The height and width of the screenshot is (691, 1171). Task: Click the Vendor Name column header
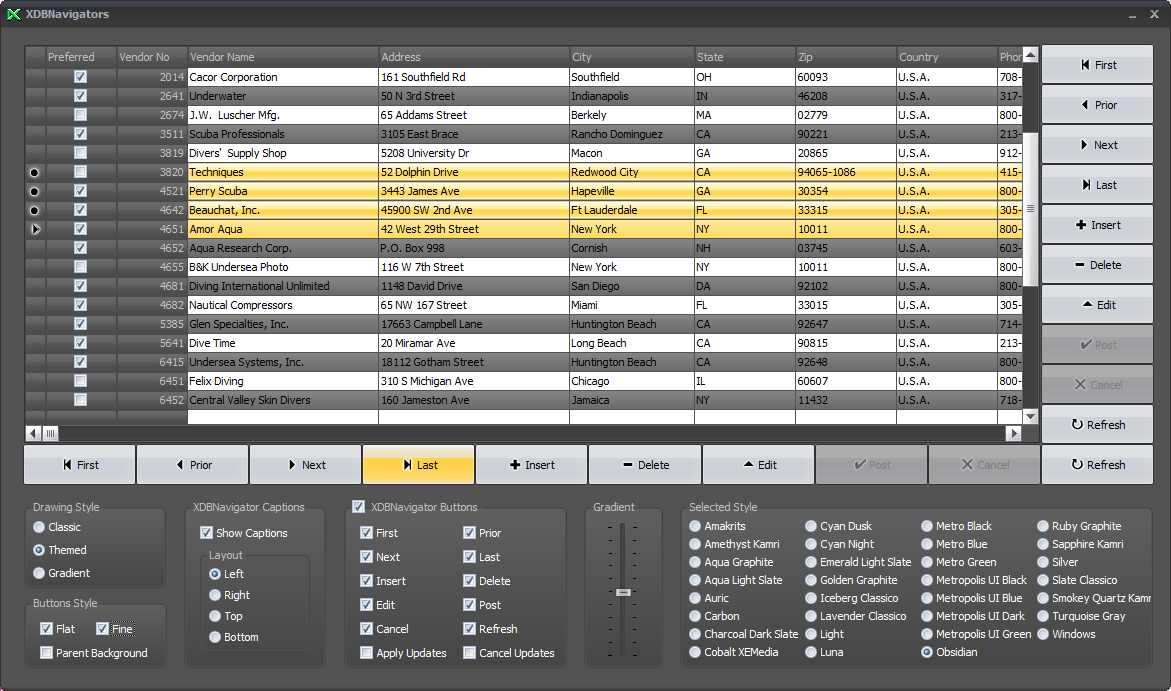pyautogui.click(x=283, y=57)
